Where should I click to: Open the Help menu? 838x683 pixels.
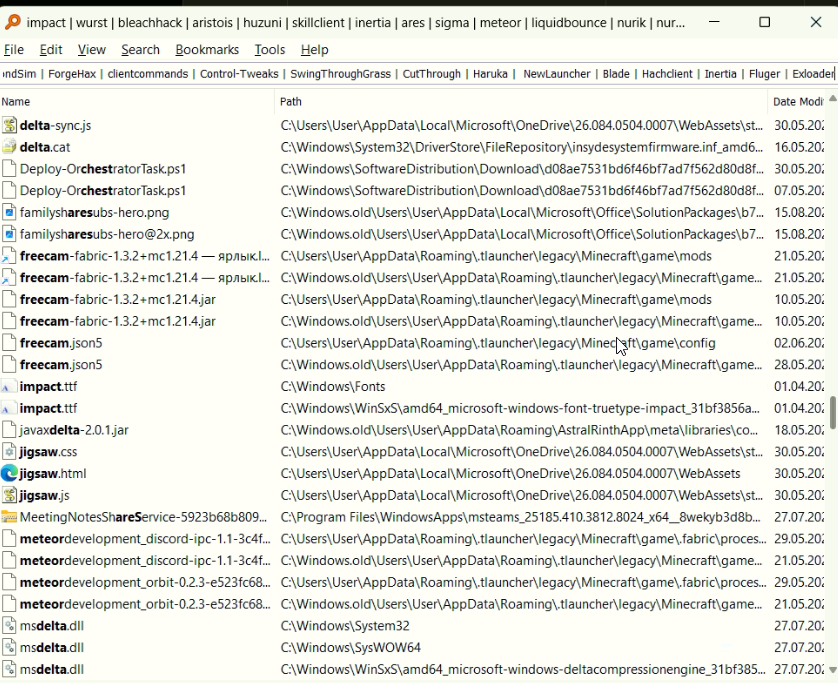click(314, 50)
